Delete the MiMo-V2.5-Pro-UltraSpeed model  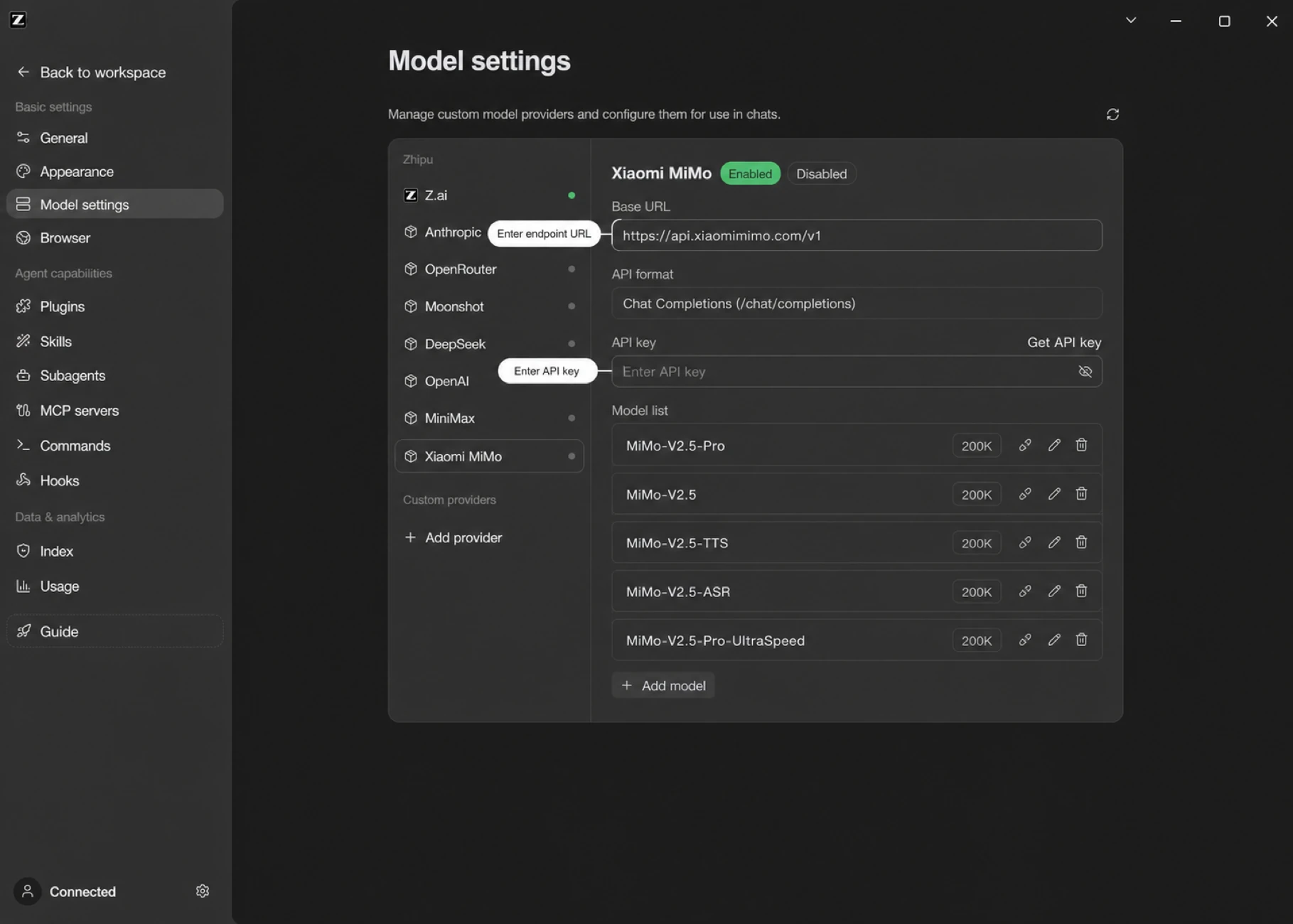tap(1081, 640)
